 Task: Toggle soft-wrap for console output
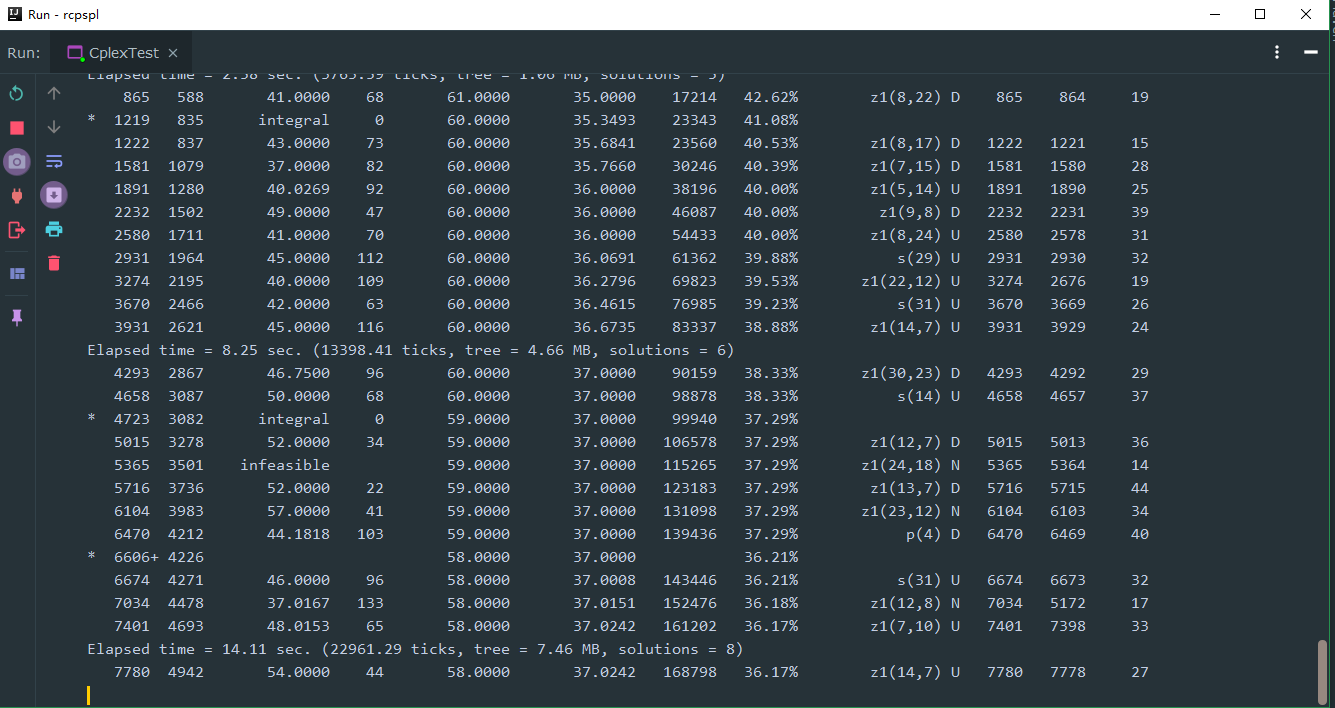[x=54, y=161]
